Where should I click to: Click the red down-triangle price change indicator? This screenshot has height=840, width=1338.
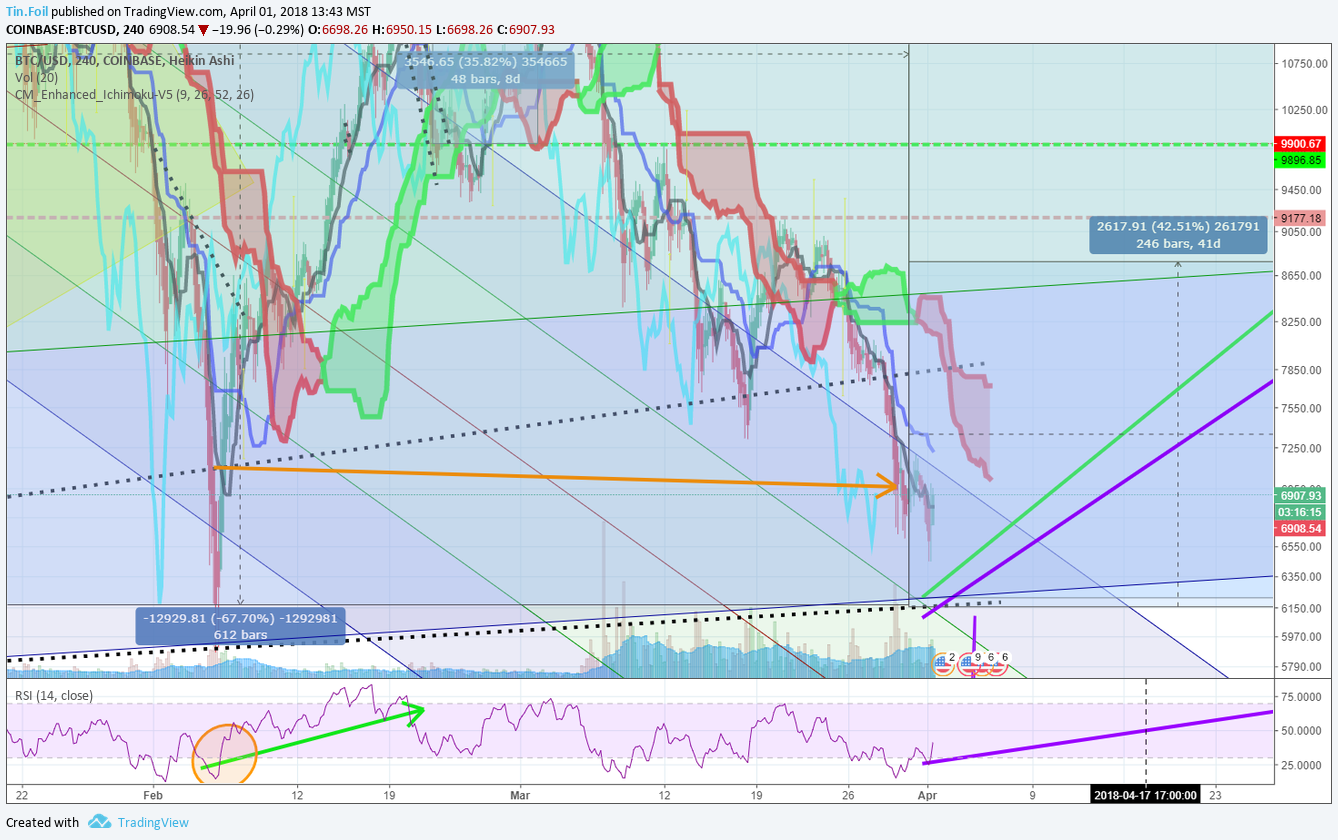(204, 30)
